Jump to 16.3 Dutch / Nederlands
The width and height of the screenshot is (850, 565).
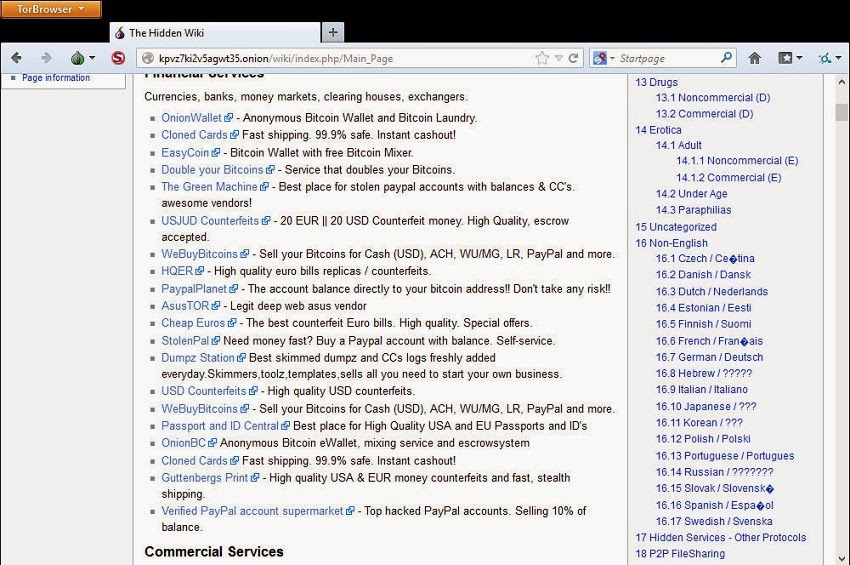point(712,291)
